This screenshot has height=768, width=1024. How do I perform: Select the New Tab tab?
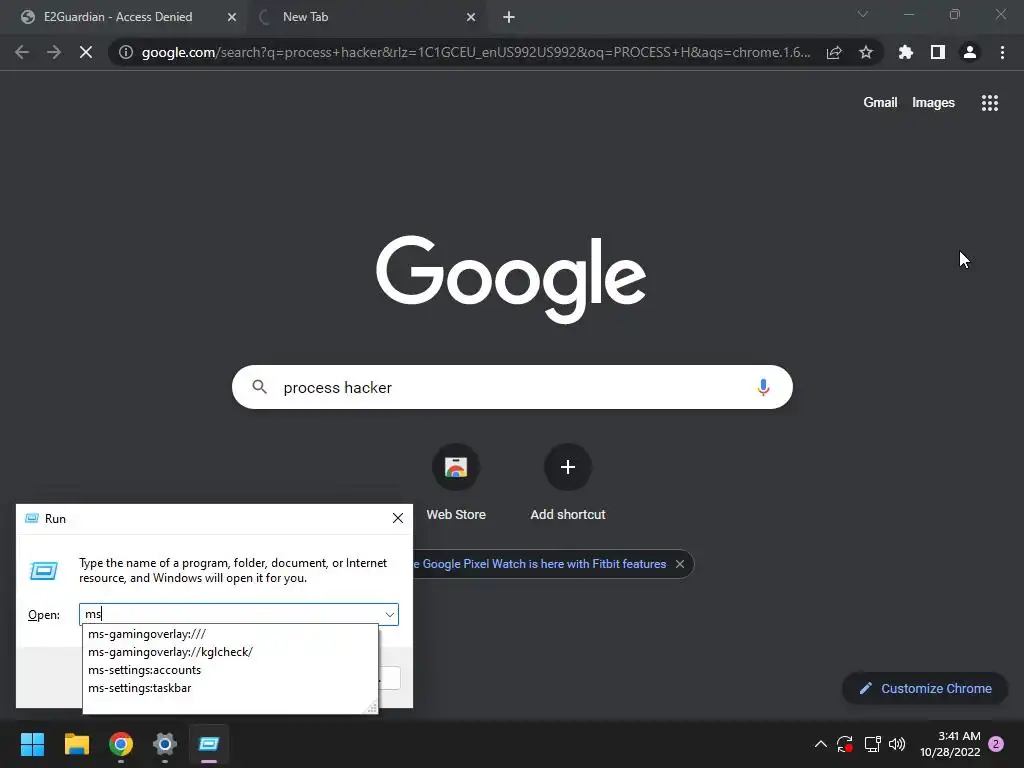(306, 17)
